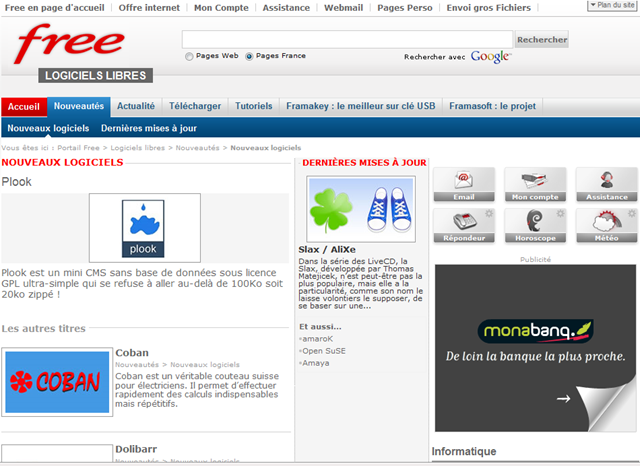Open the Envoi gros Fichiers link

(489, 8)
